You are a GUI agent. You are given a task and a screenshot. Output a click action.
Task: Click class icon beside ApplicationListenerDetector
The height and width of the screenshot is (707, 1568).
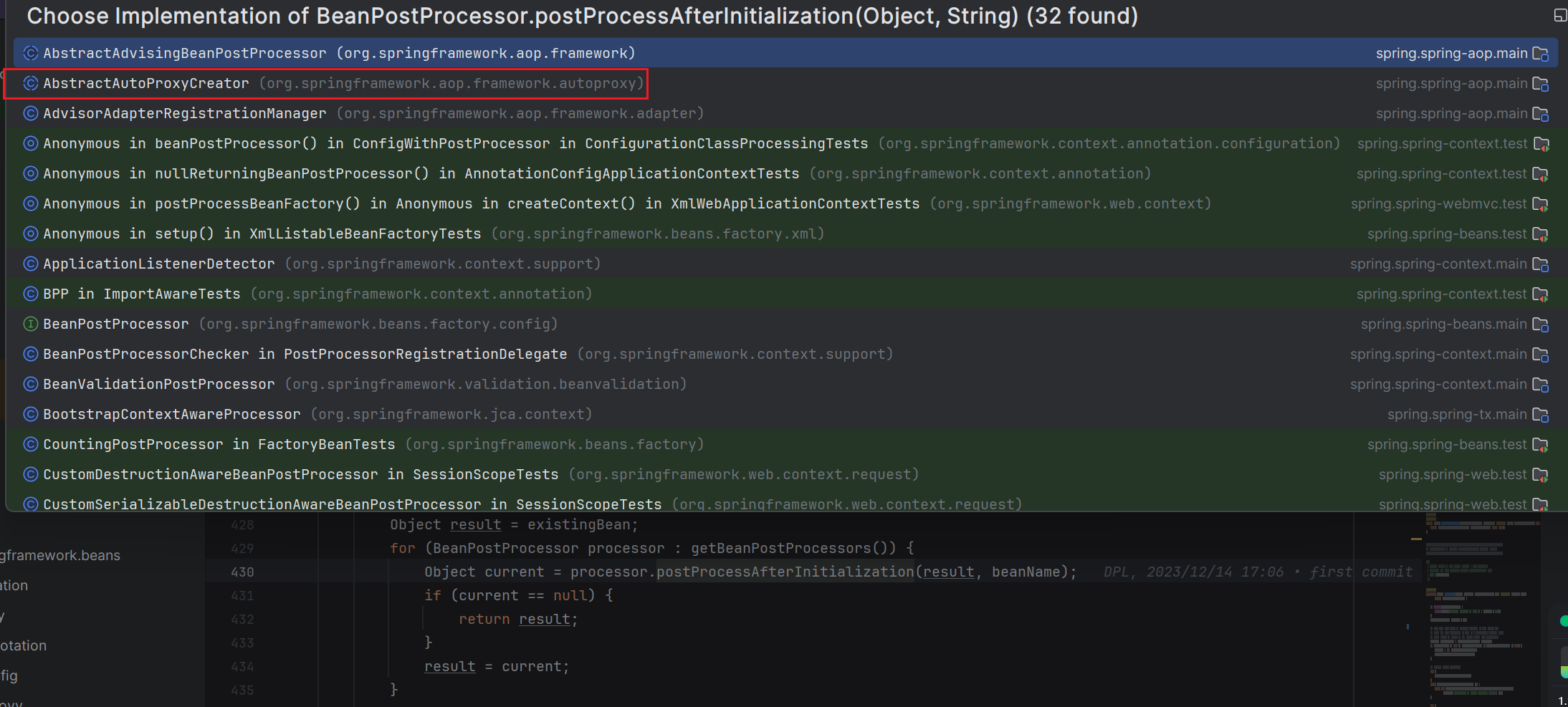31,264
